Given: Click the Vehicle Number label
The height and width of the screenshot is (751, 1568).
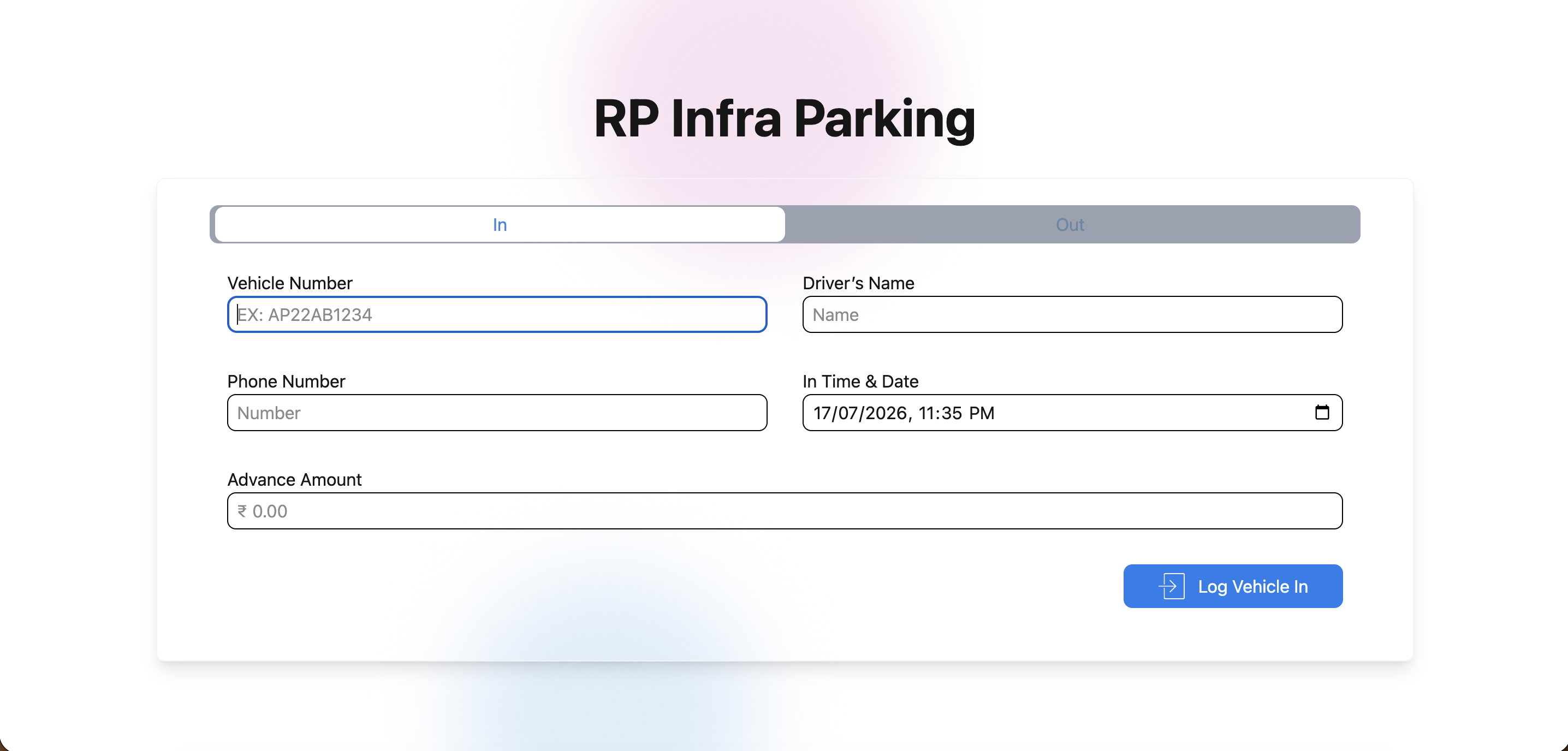Looking at the screenshot, I should click(x=290, y=283).
